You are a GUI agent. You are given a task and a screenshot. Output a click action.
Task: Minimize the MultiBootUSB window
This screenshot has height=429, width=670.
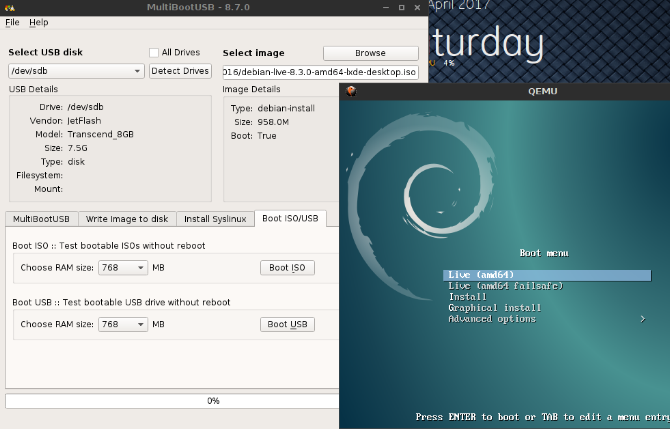pos(386,7)
